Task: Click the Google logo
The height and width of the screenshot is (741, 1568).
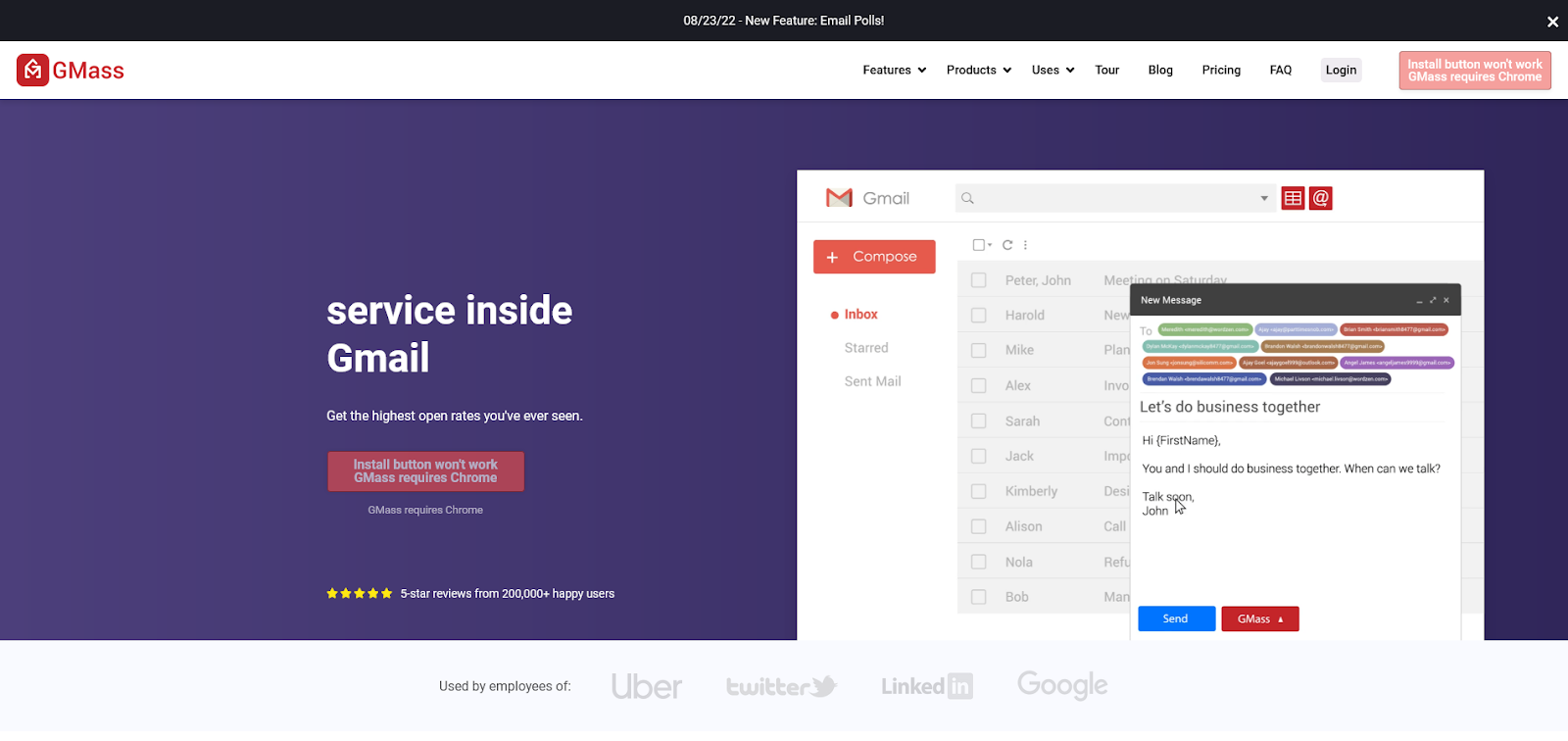Action: 1062,685
